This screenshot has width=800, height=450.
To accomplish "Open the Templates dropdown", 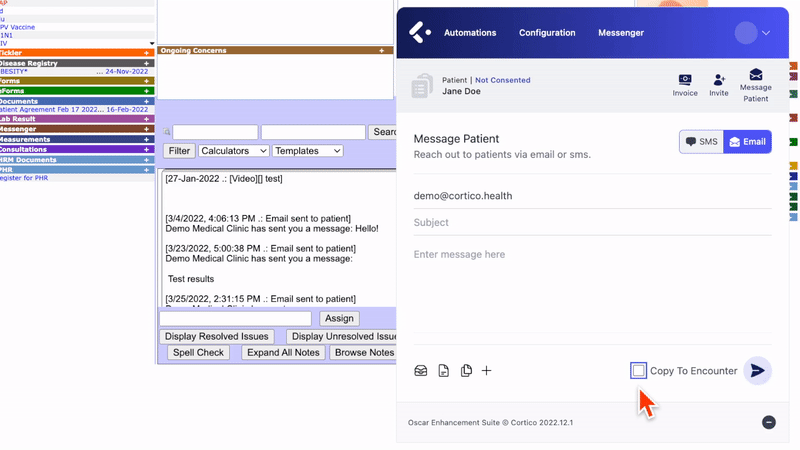I will coord(308,151).
